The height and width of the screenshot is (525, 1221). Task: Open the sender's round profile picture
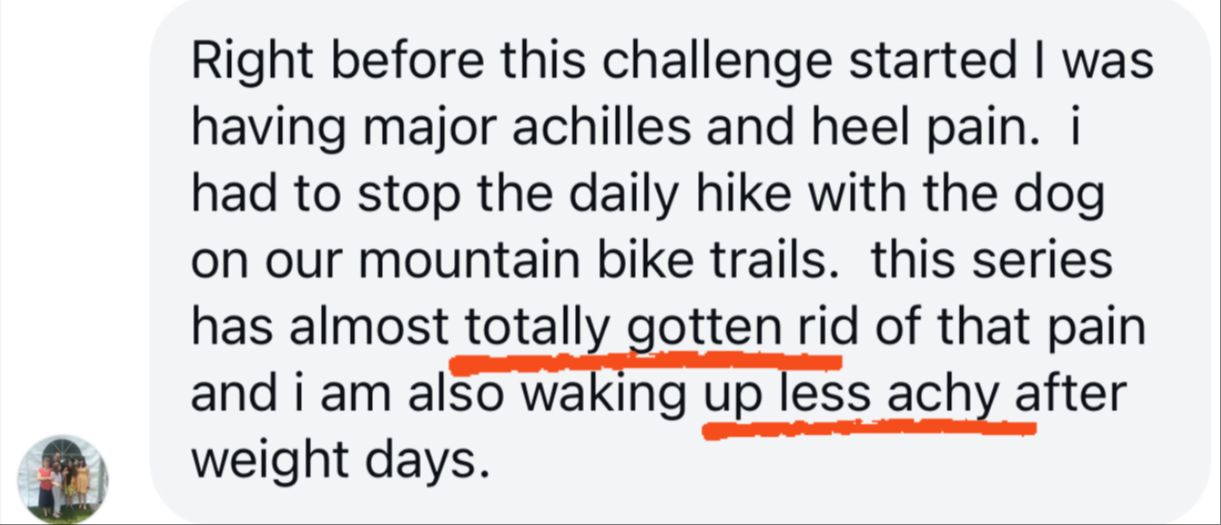pos(63,479)
